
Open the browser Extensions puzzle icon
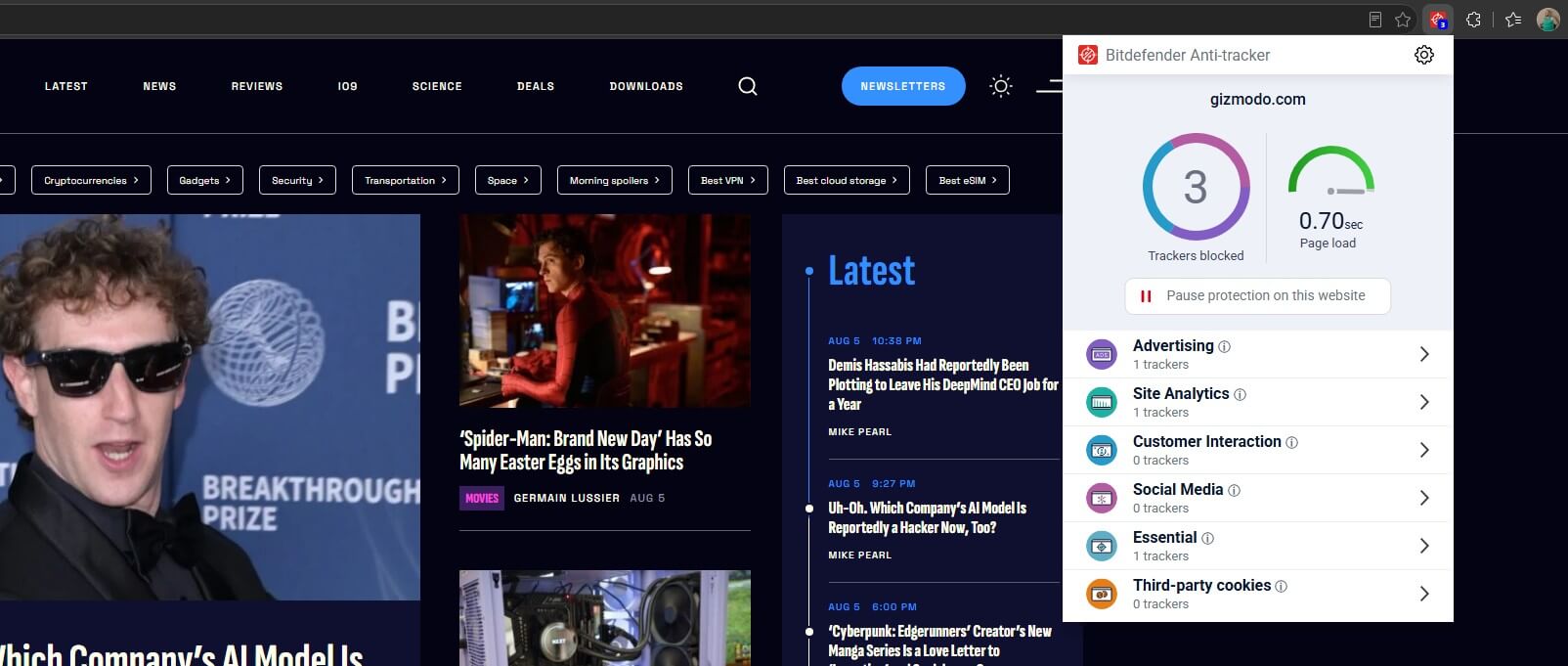(1474, 20)
